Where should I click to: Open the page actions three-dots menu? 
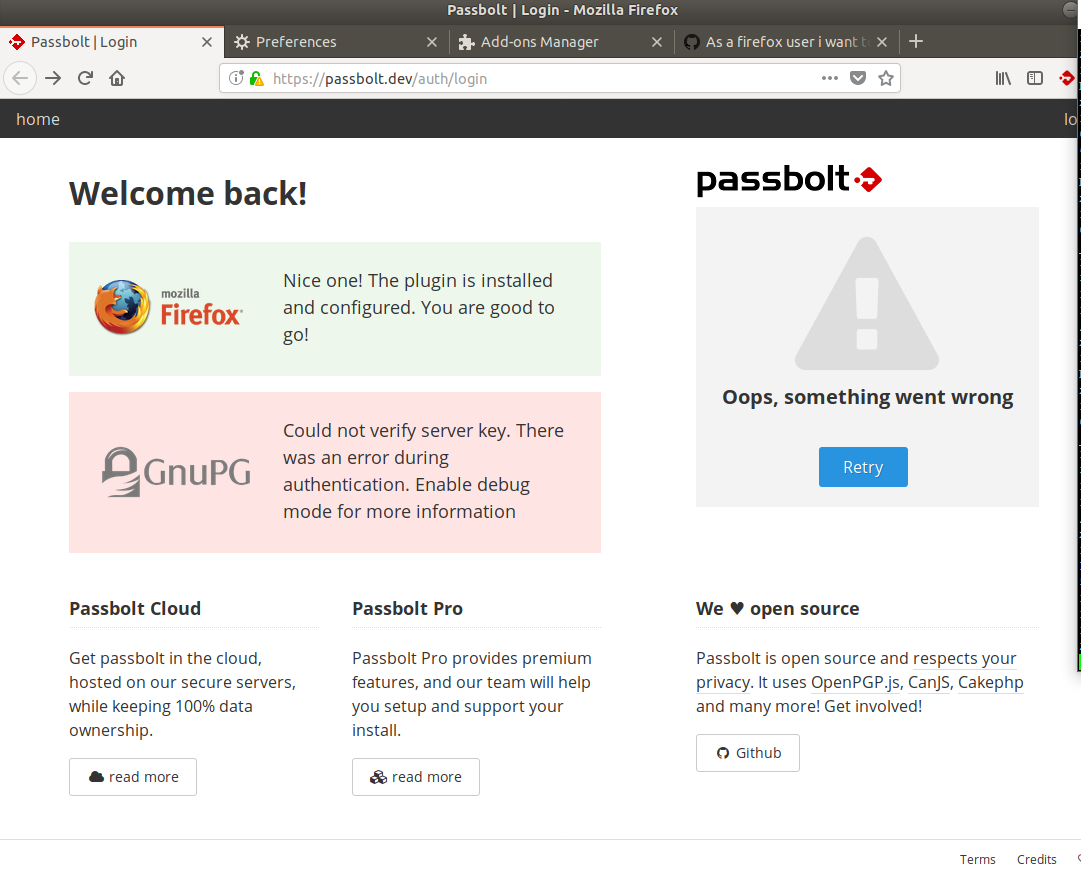[829, 78]
